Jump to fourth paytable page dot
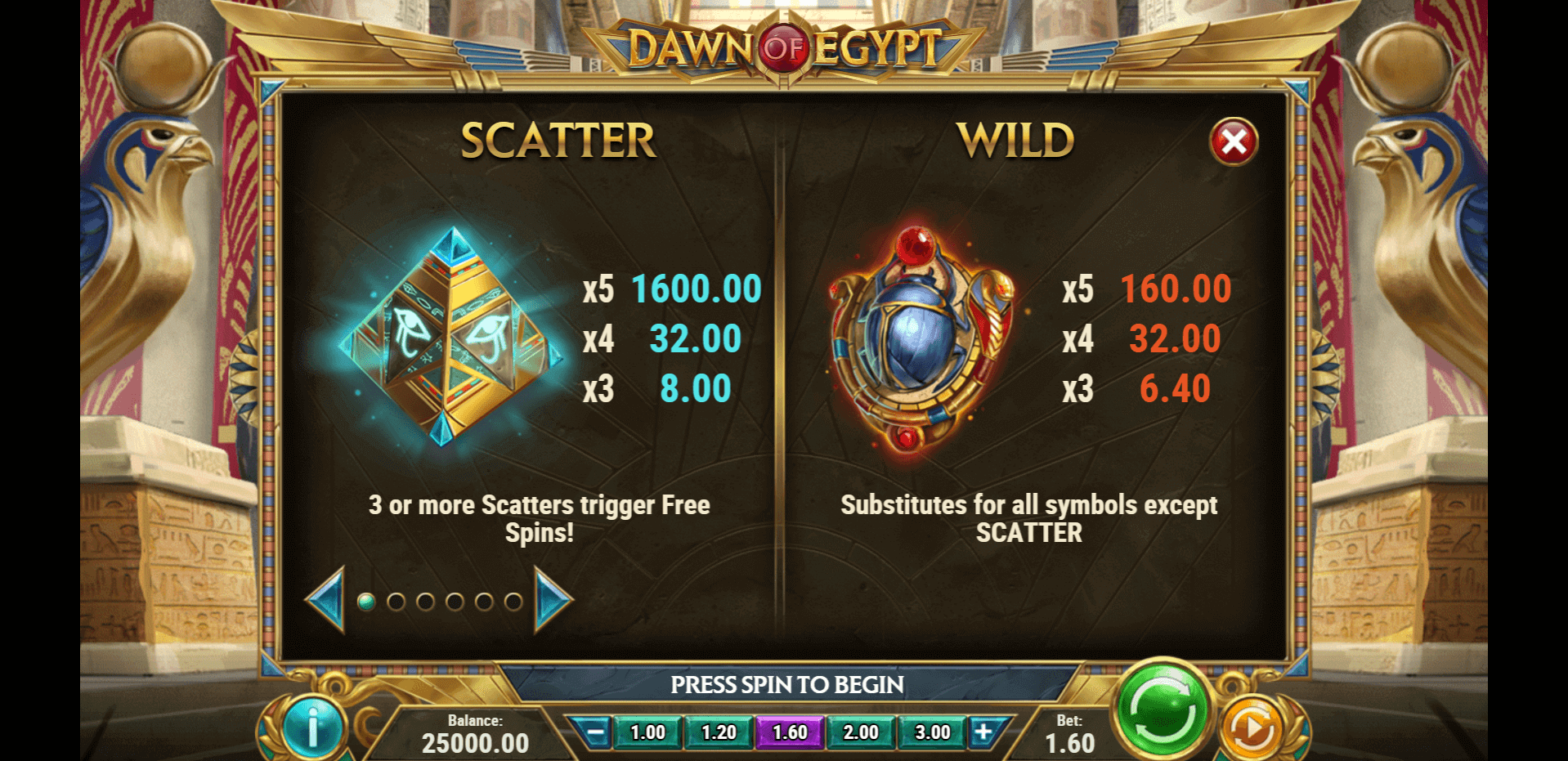The width and height of the screenshot is (1568, 761). click(x=455, y=602)
